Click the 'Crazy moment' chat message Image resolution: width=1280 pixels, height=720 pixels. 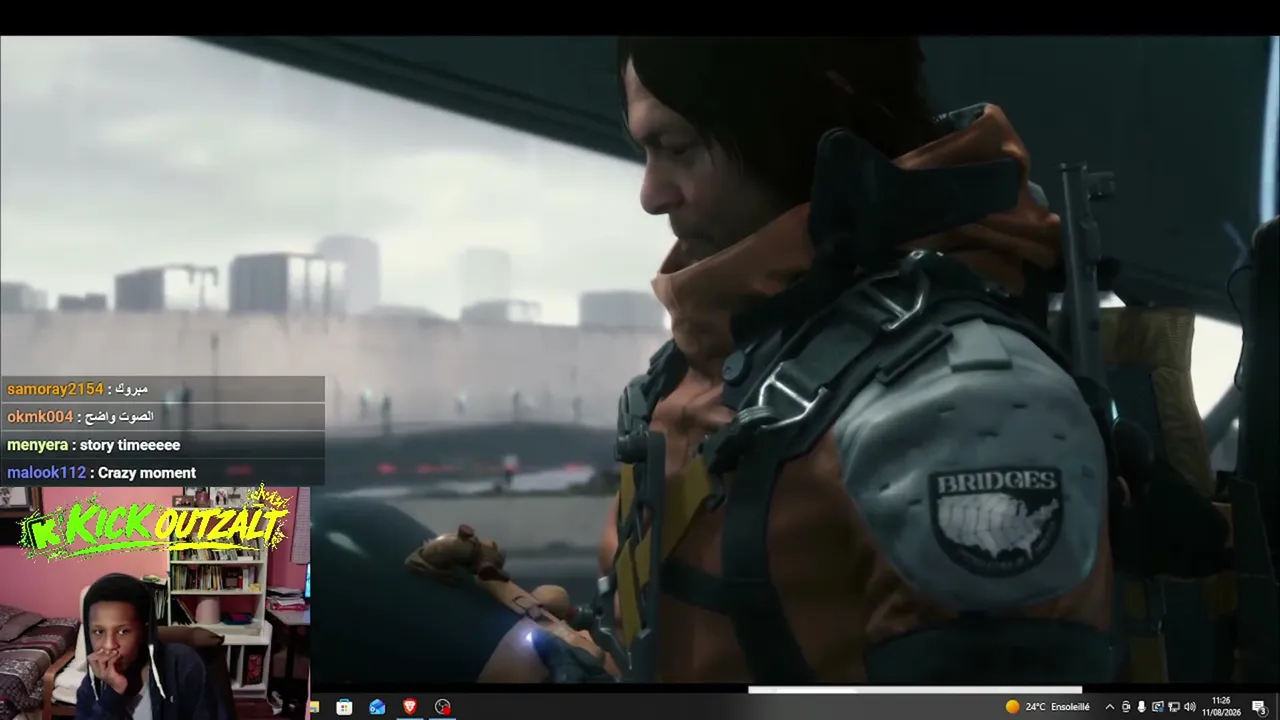(162, 473)
